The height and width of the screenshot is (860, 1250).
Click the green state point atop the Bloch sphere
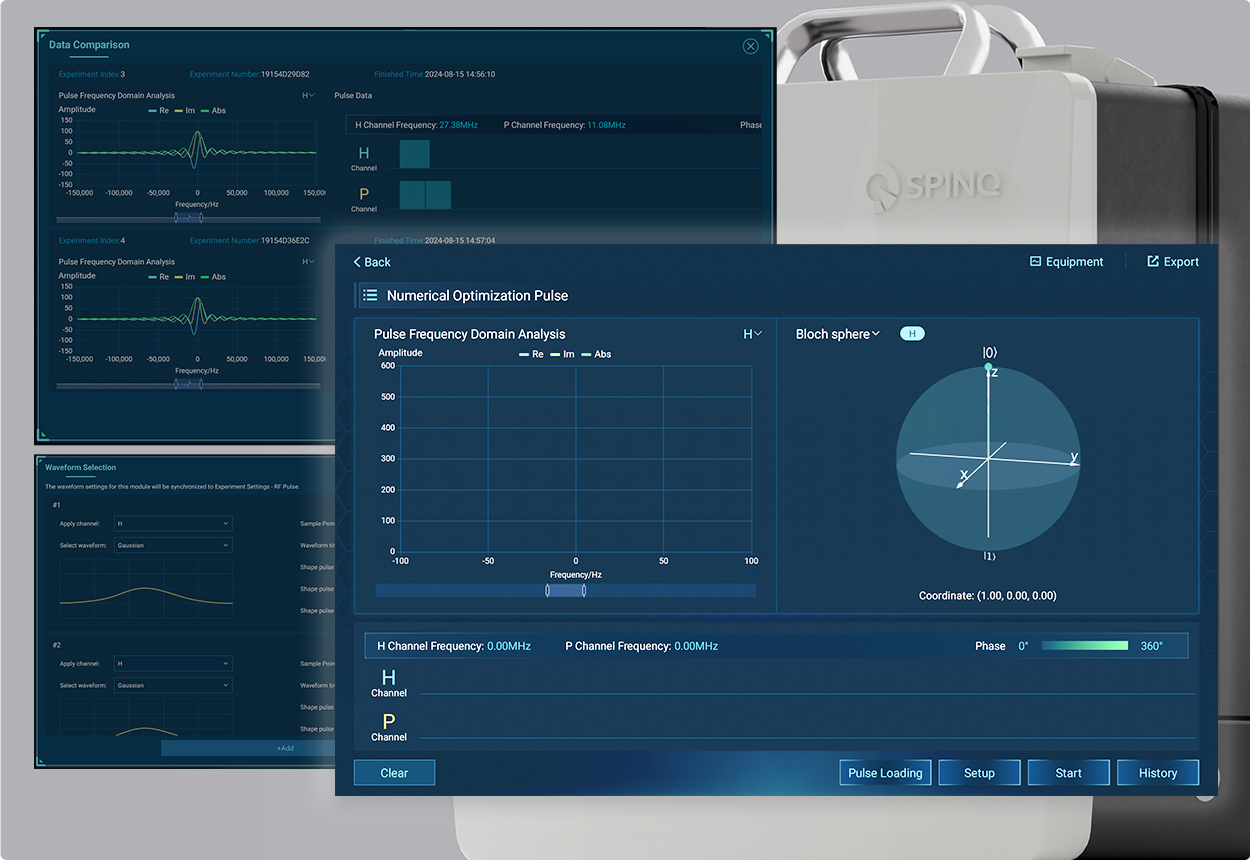[988, 368]
